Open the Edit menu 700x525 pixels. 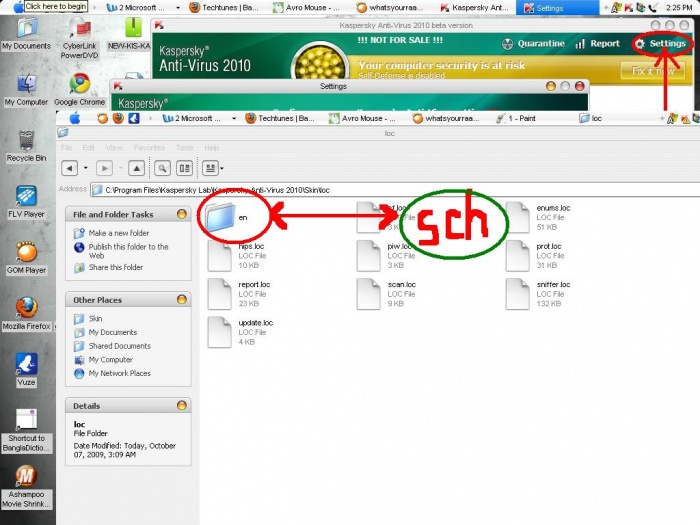(88, 148)
